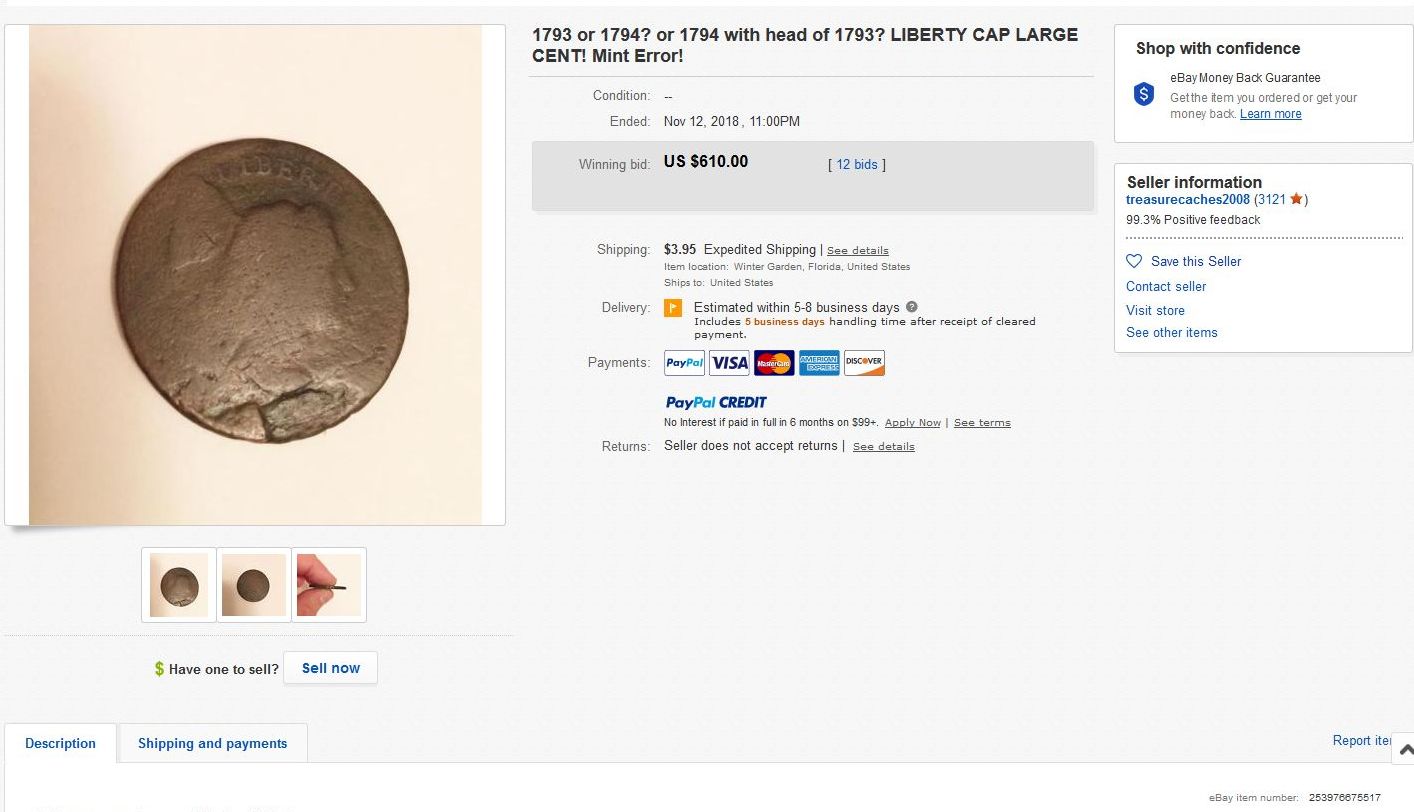Open the Description tab
The image size is (1414, 812).
pos(60,743)
